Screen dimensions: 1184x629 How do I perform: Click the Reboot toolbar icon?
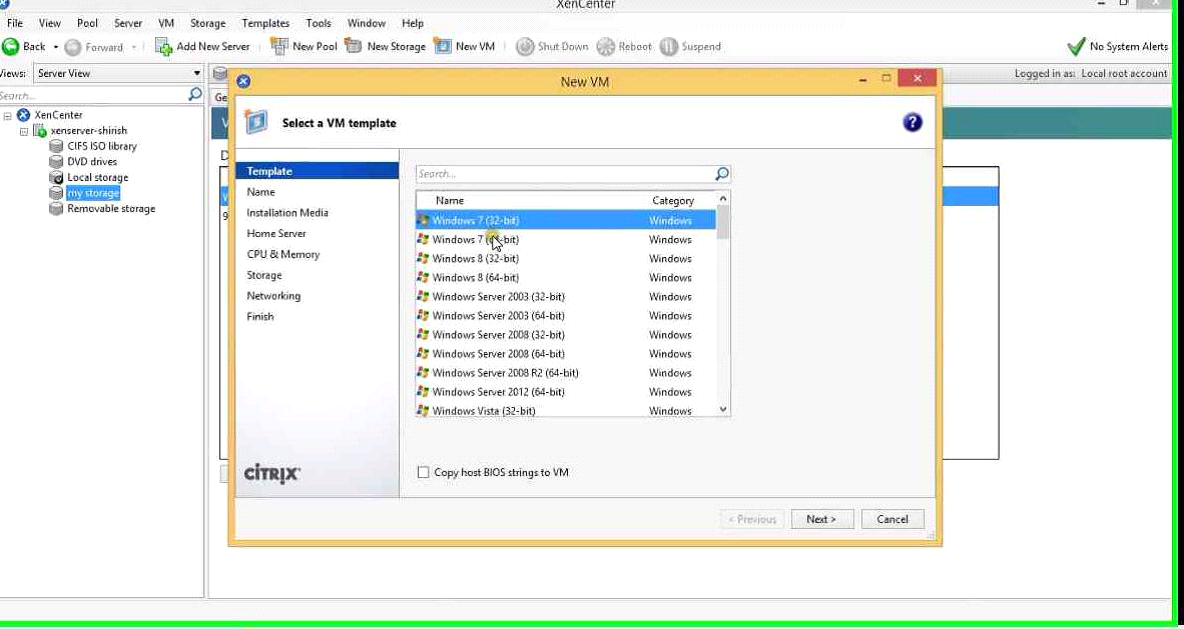click(606, 47)
